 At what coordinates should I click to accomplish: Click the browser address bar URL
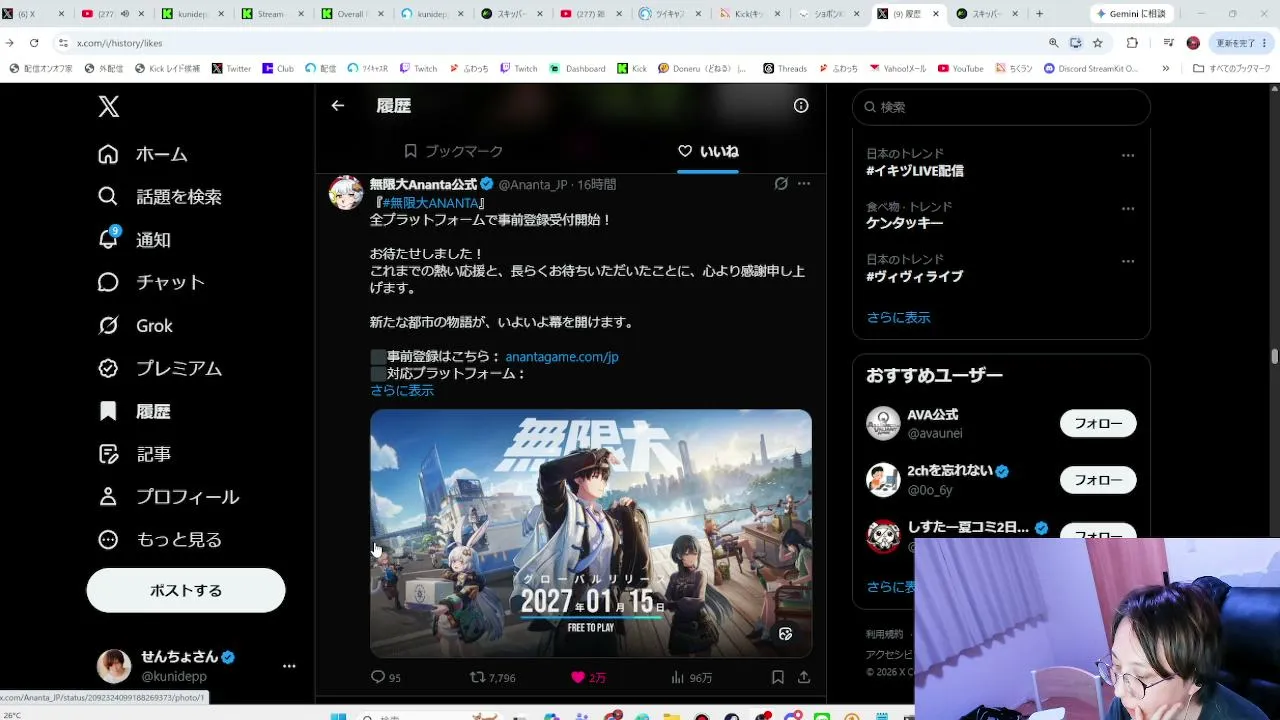click(x=119, y=43)
